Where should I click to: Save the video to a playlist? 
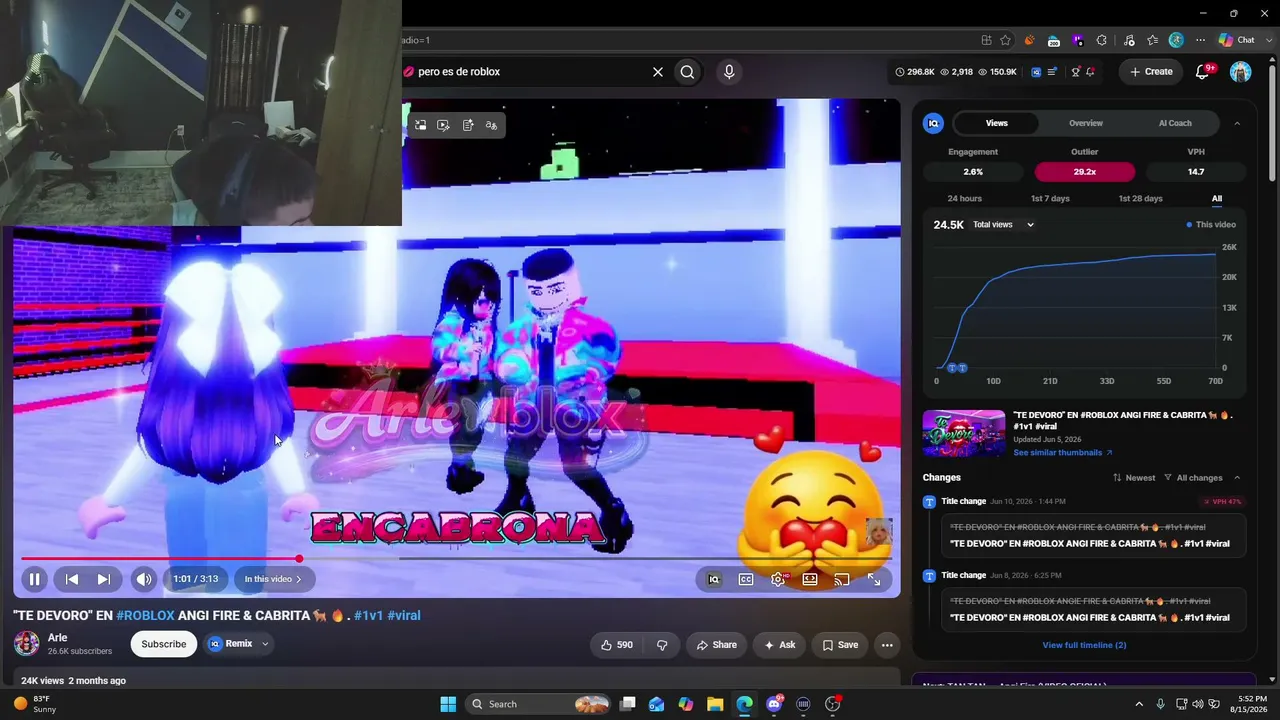pos(840,645)
